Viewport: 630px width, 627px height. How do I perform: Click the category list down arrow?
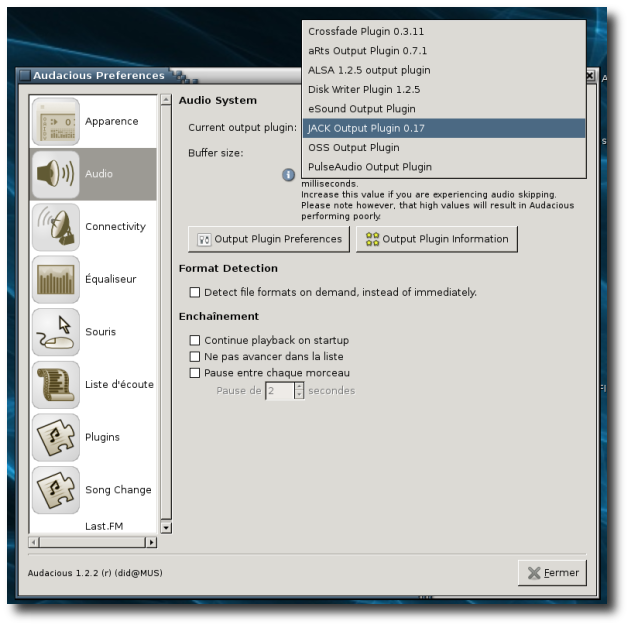(166, 527)
